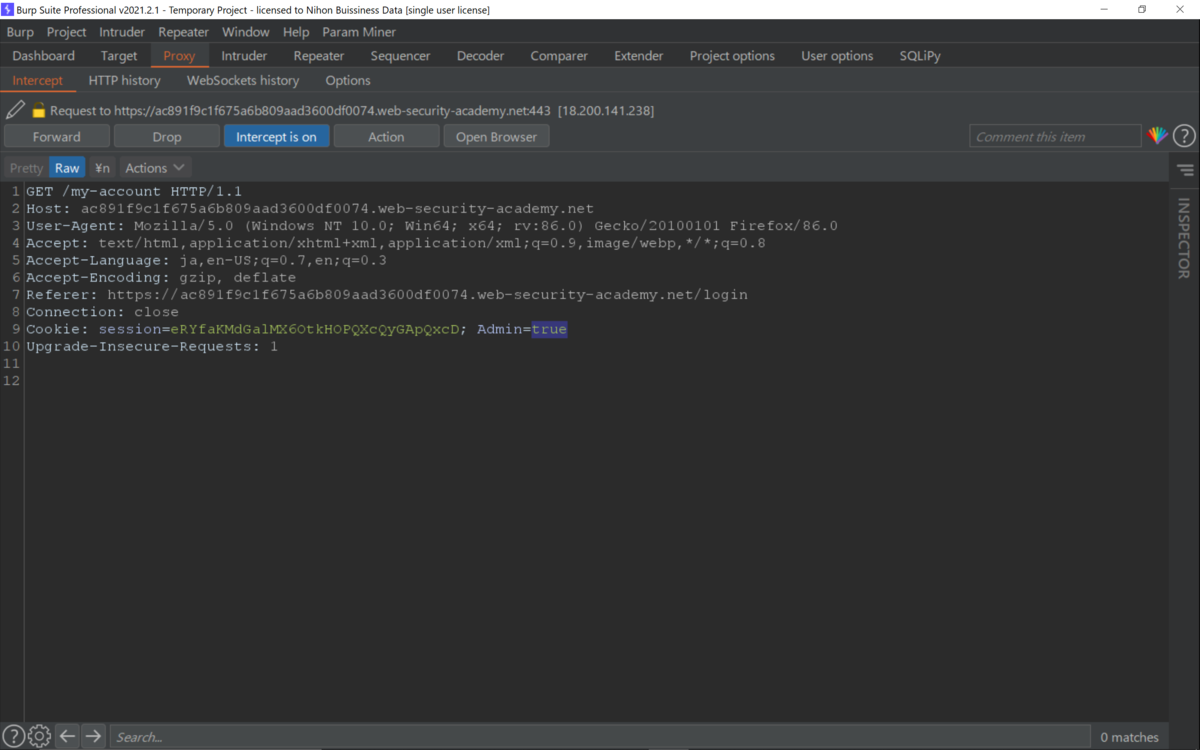Toggle the Intercept is on button
This screenshot has height=750, width=1200.
coord(276,137)
